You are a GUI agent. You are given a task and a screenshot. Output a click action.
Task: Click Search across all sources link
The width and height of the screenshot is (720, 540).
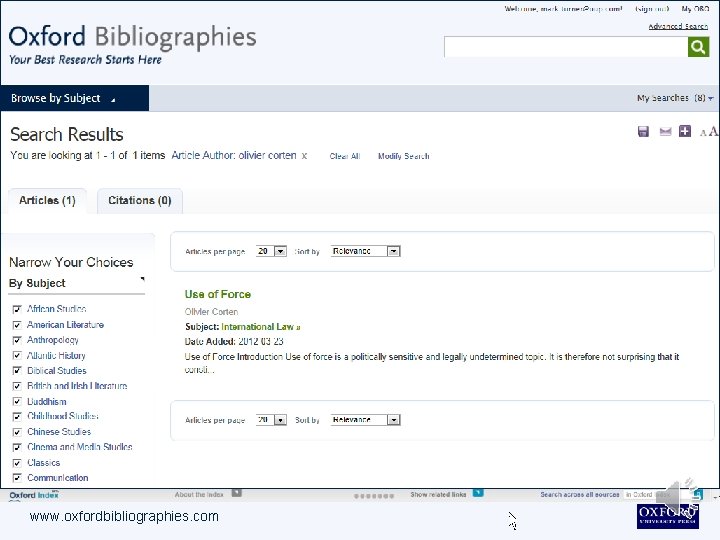[580, 495]
